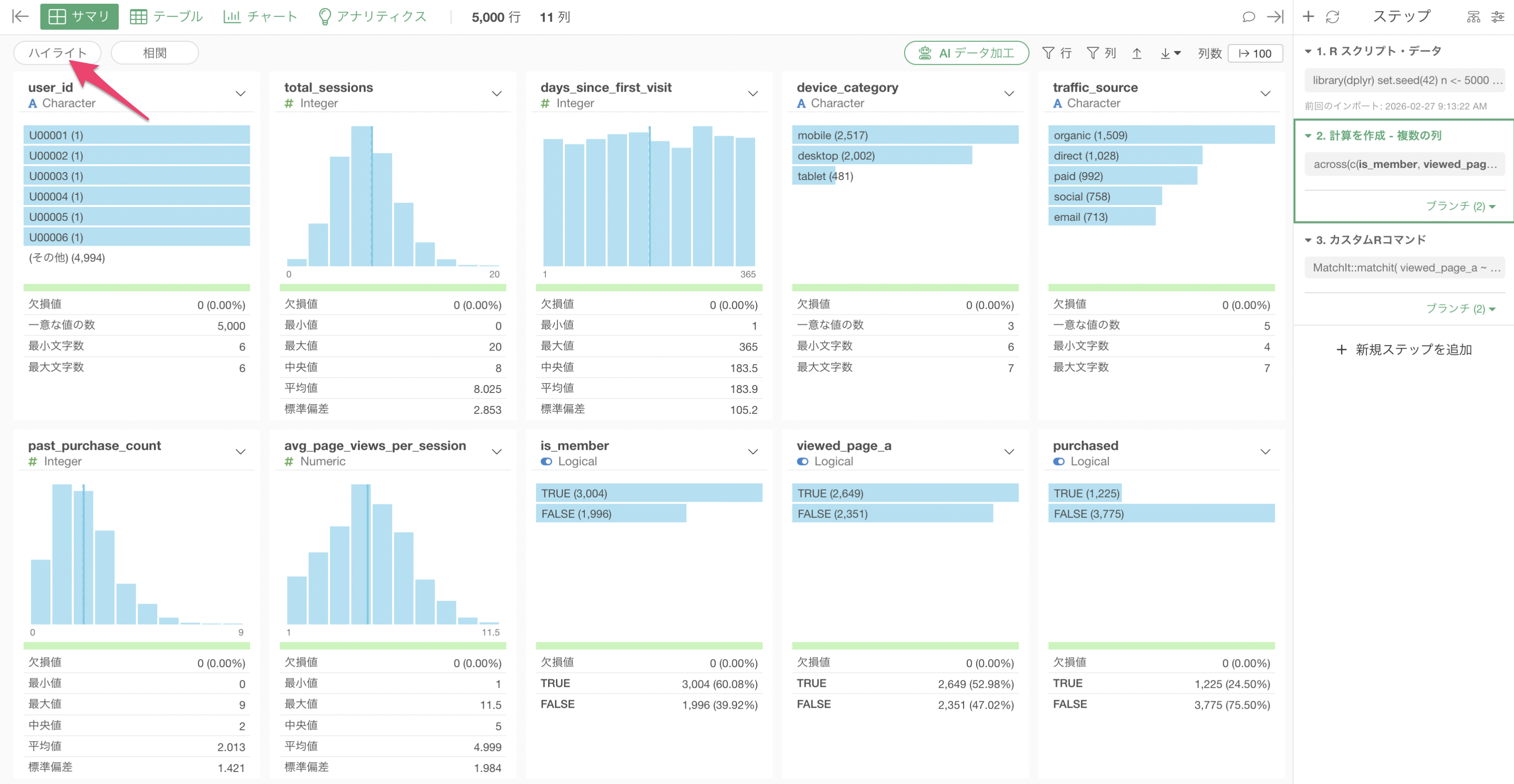Click 新規ステップを追加 link
The width and height of the screenshot is (1514, 784).
[1404, 350]
